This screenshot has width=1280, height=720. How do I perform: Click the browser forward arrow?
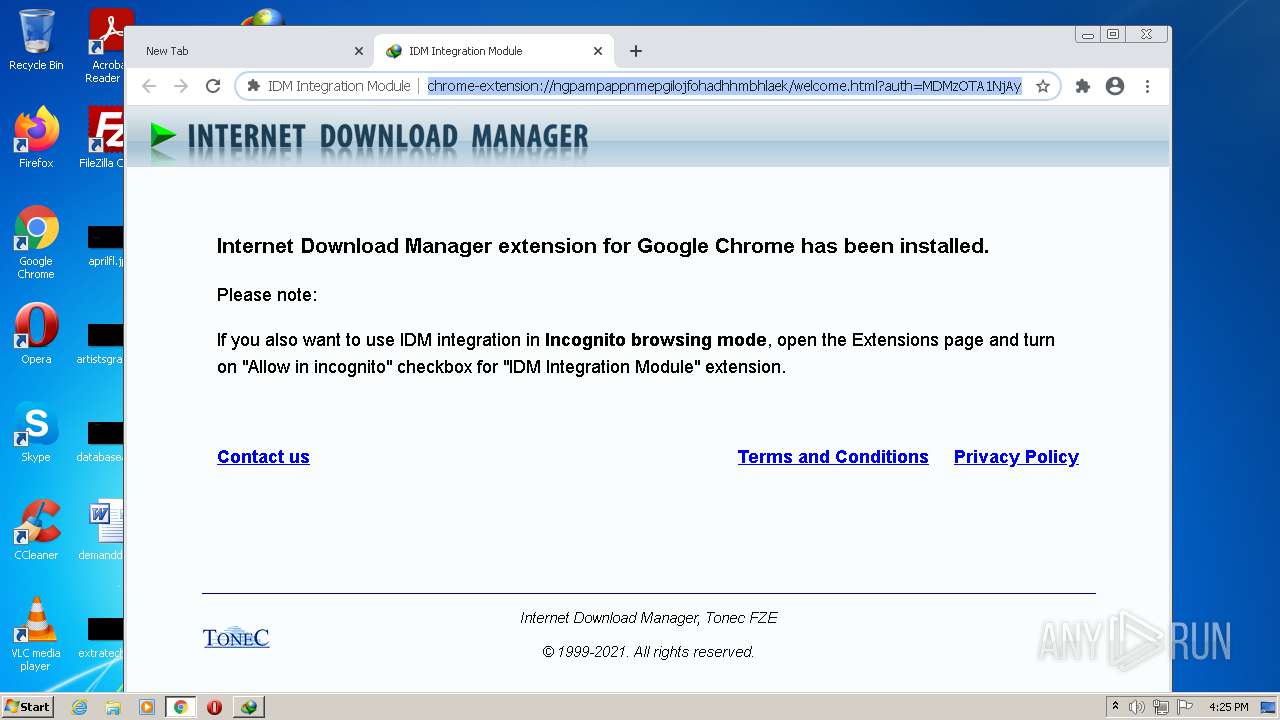(x=181, y=86)
